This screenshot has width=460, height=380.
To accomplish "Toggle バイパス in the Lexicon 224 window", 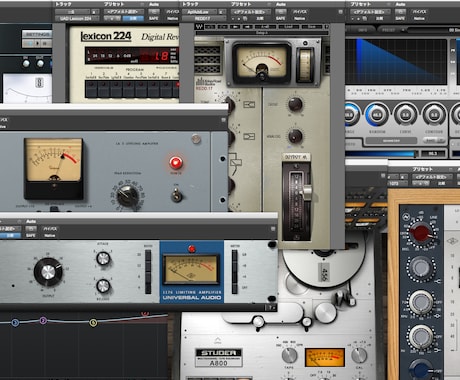I will pos(172,12).
